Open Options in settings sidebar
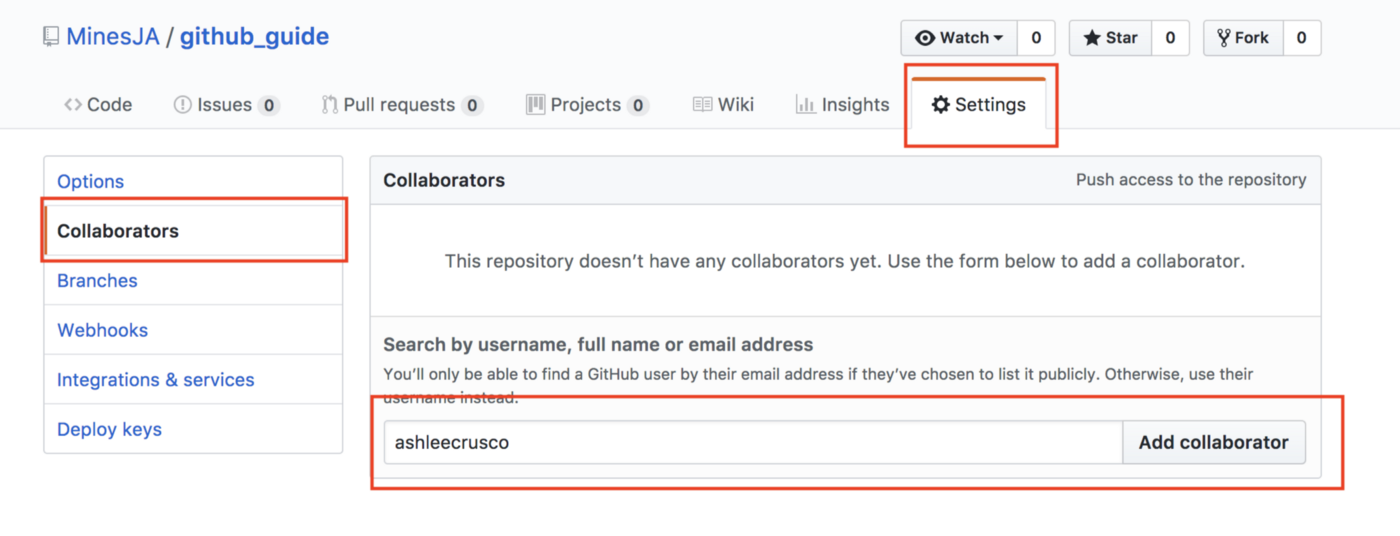 point(193,181)
